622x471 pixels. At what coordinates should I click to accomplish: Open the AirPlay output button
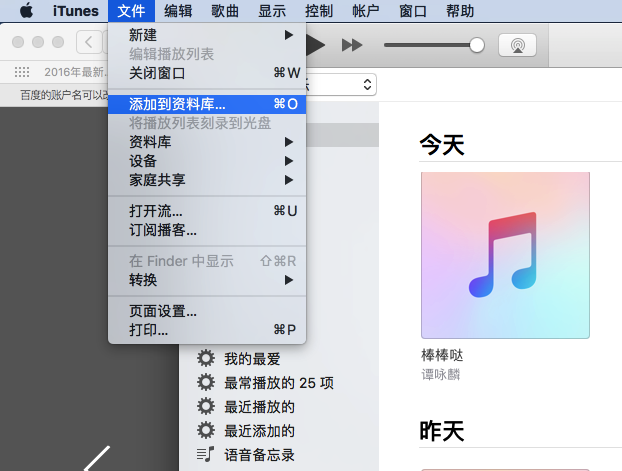tap(517, 45)
